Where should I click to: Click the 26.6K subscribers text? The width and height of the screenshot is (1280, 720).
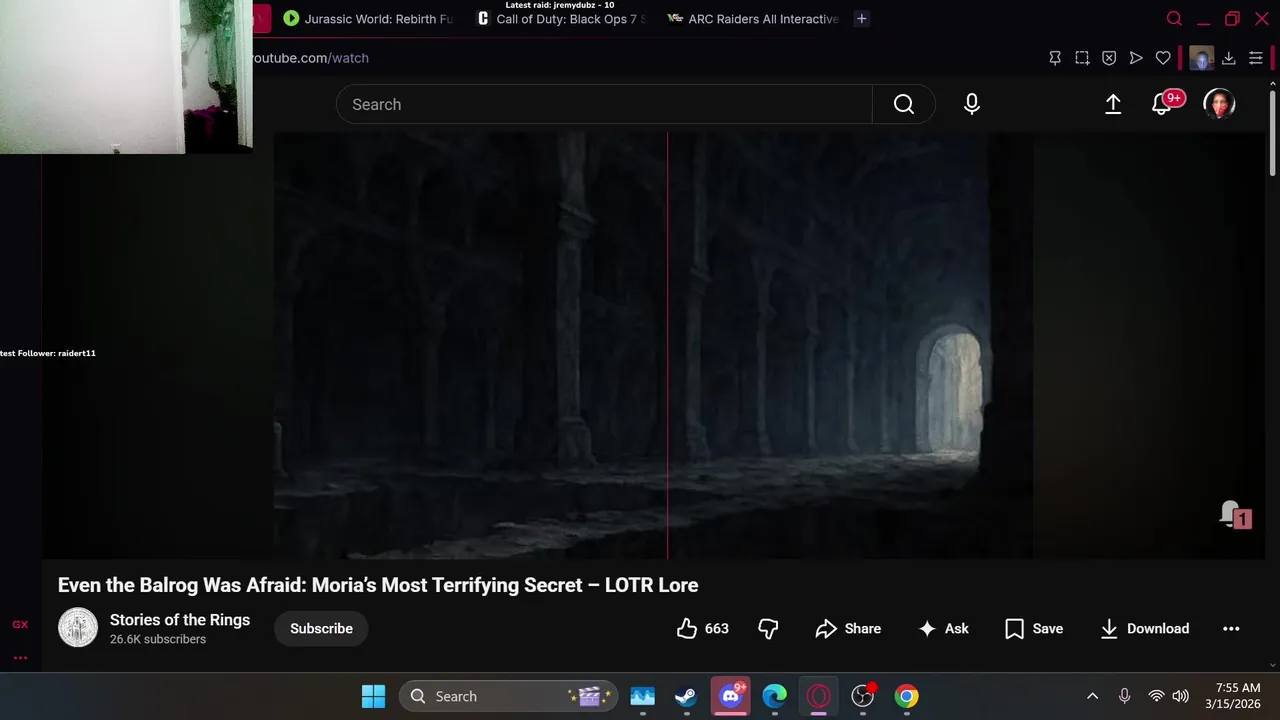coord(158,639)
